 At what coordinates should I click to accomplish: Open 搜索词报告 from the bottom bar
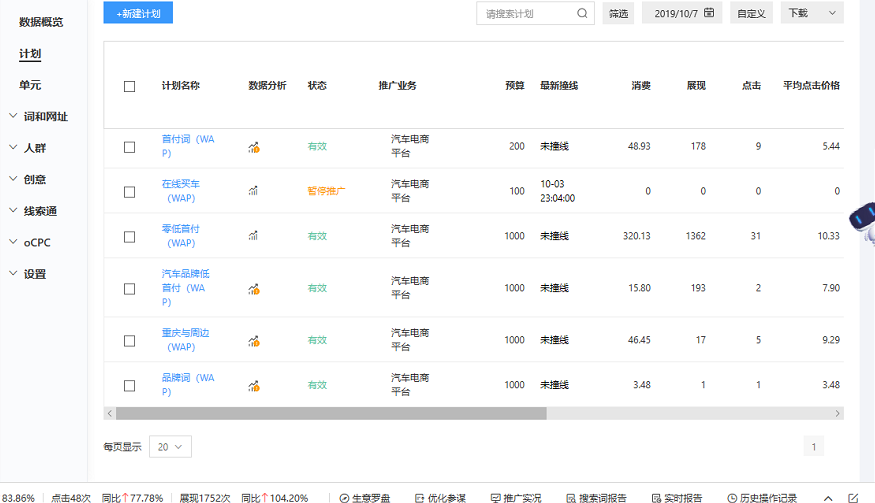[x=597, y=497]
